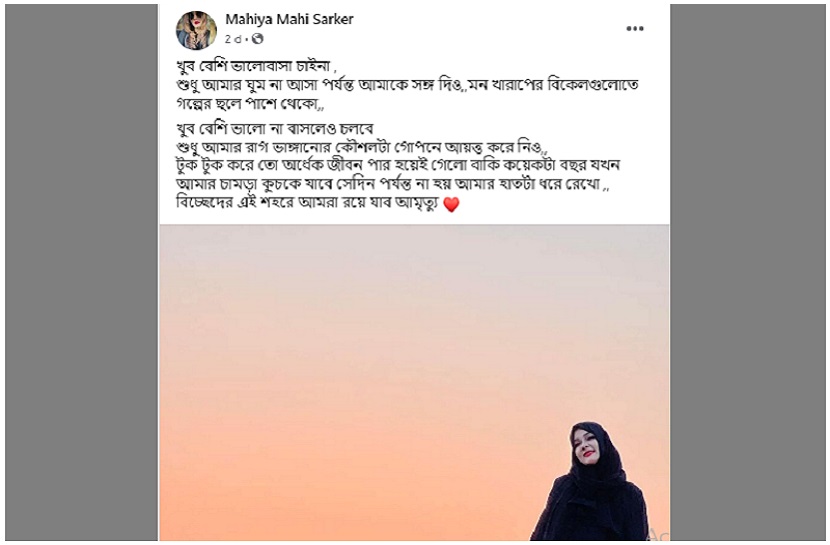
Task: Click the gray margin left of post
Action: coord(82,272)
